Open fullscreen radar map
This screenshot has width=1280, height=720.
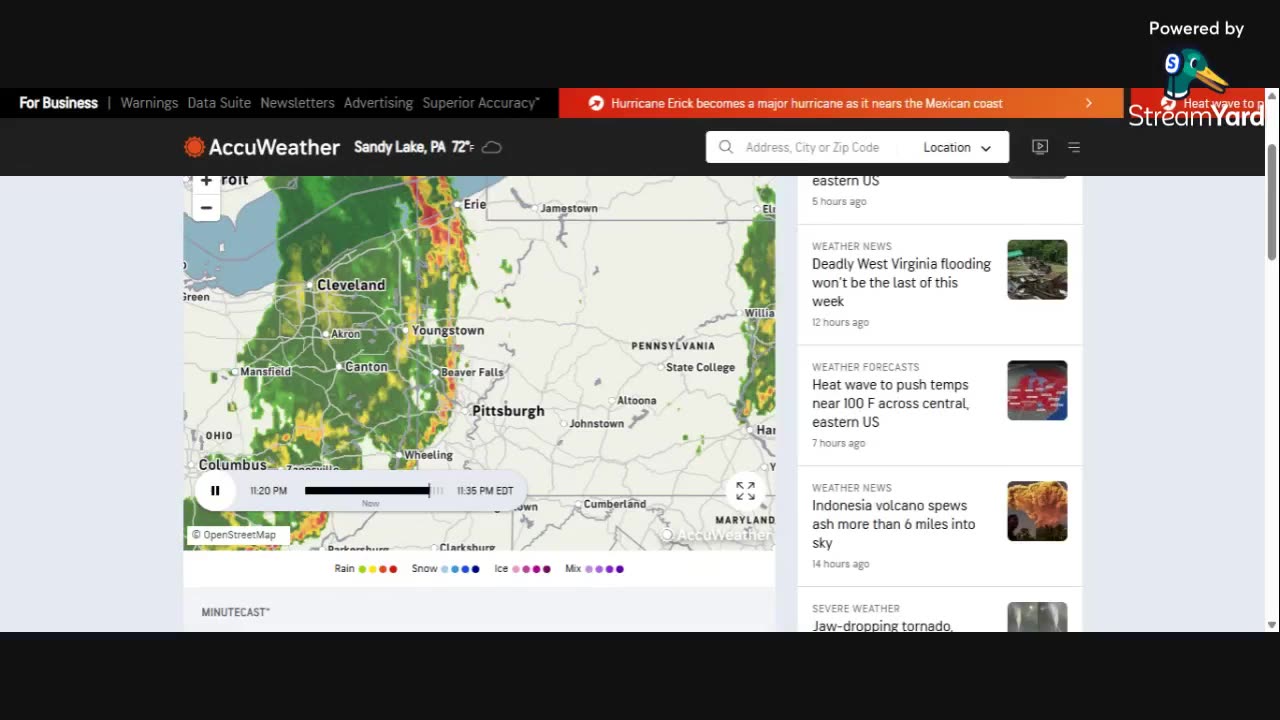point(745,491)
